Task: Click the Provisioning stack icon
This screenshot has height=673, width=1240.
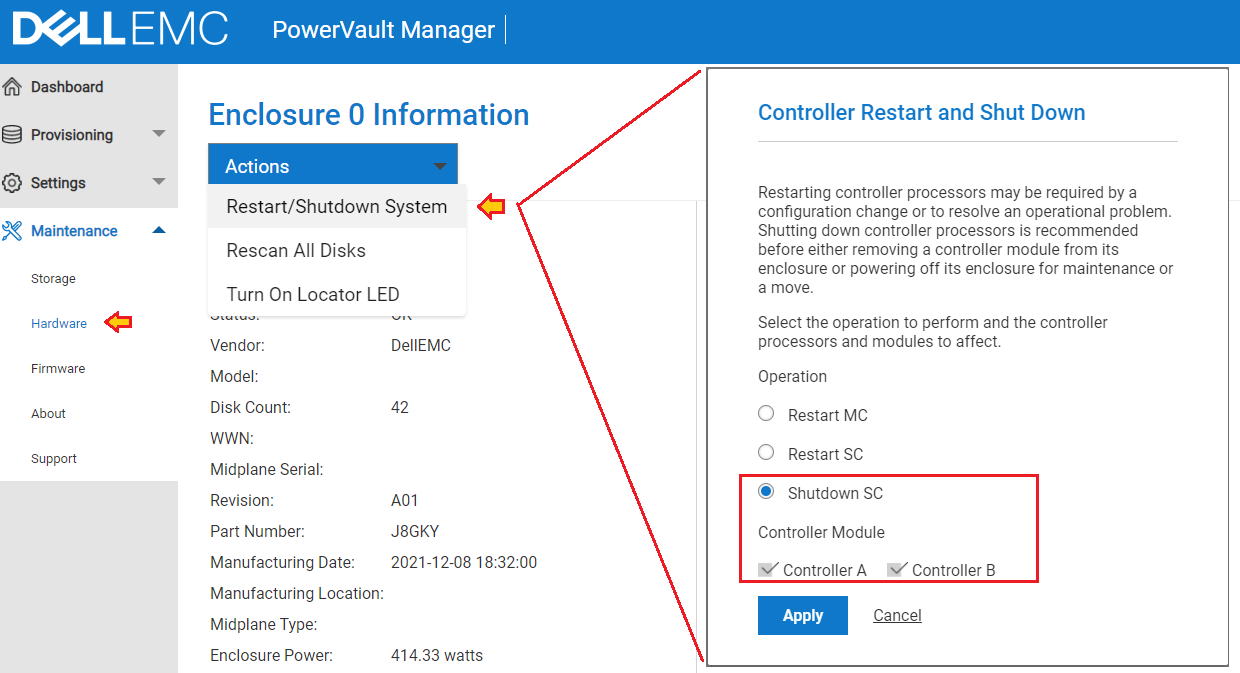Action: (10, 134)
